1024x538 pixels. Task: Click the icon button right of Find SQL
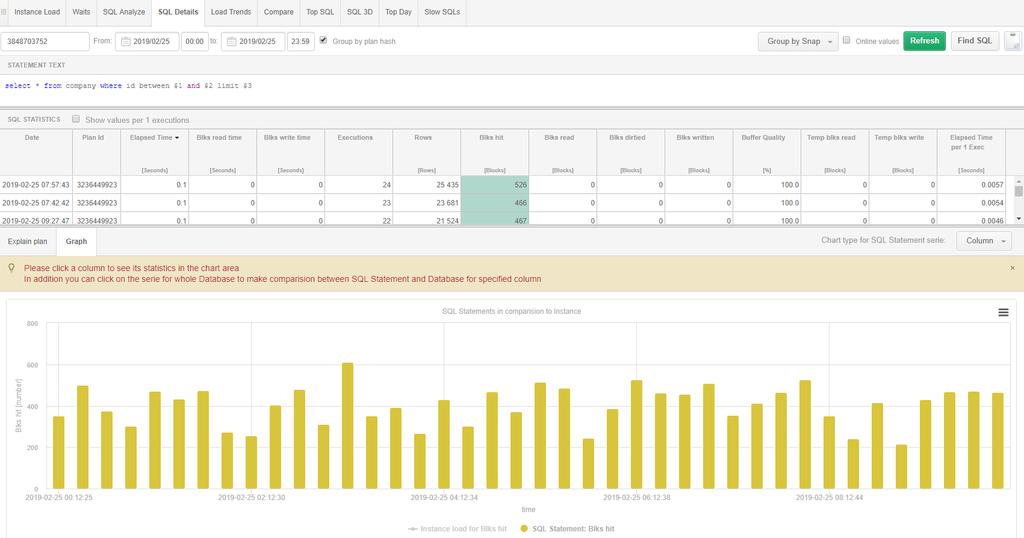click(x=1012, y=41)
